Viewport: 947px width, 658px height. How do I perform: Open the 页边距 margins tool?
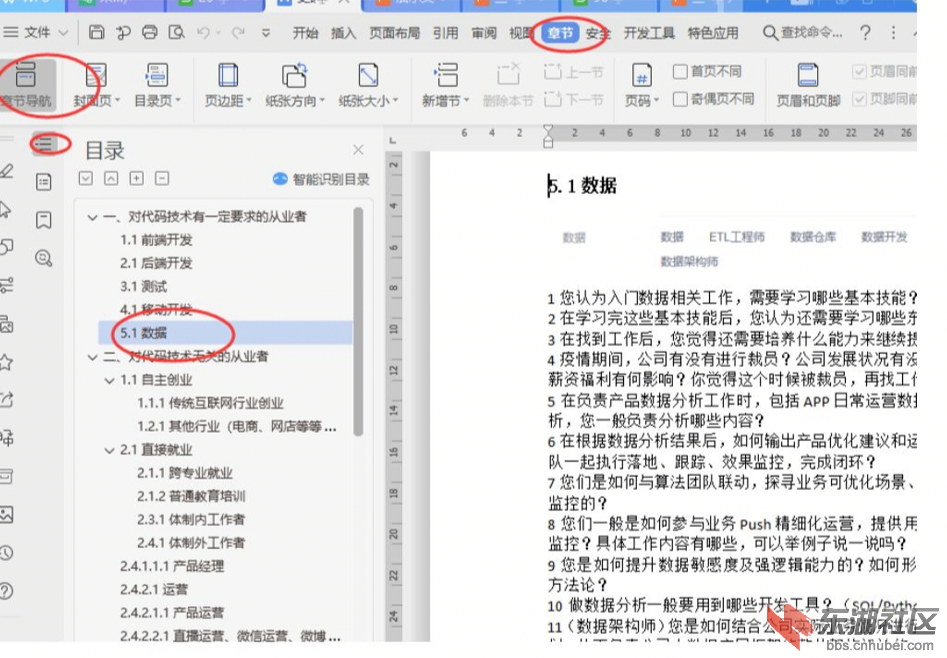click(x=228, y=85)
